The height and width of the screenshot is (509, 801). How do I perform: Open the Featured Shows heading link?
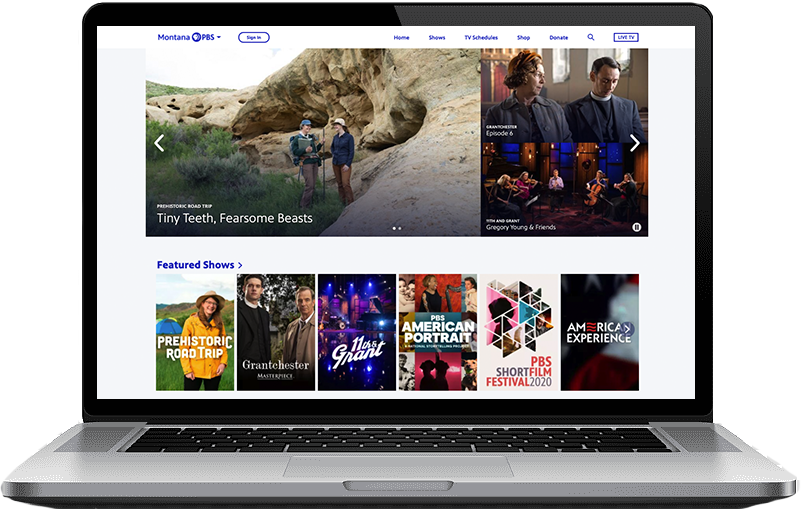(196, 265)
